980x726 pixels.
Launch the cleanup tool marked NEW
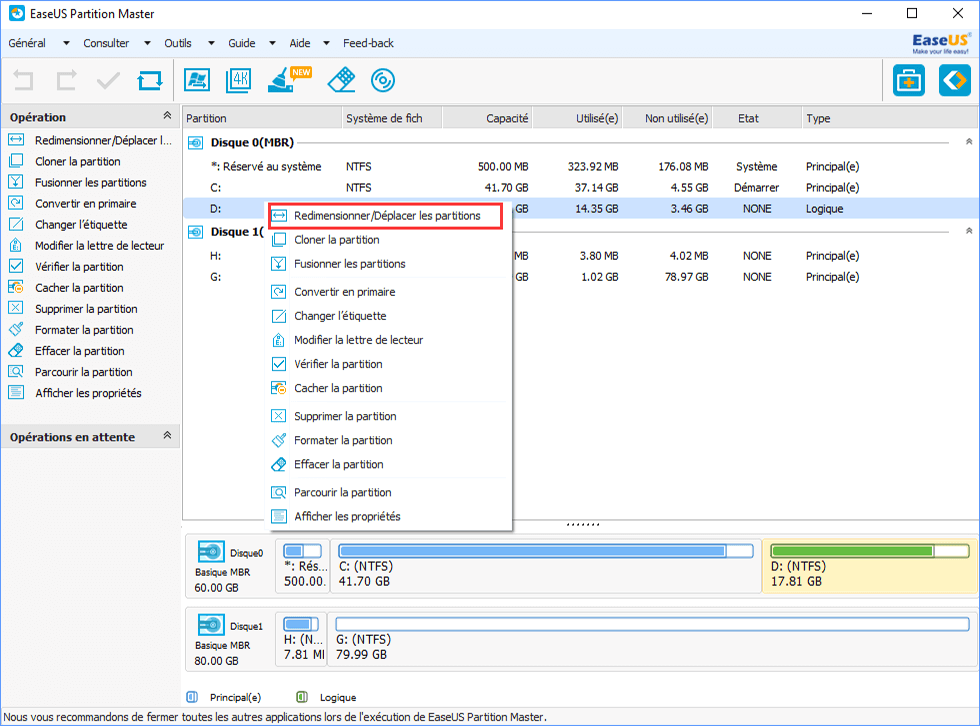coord(289,79)
